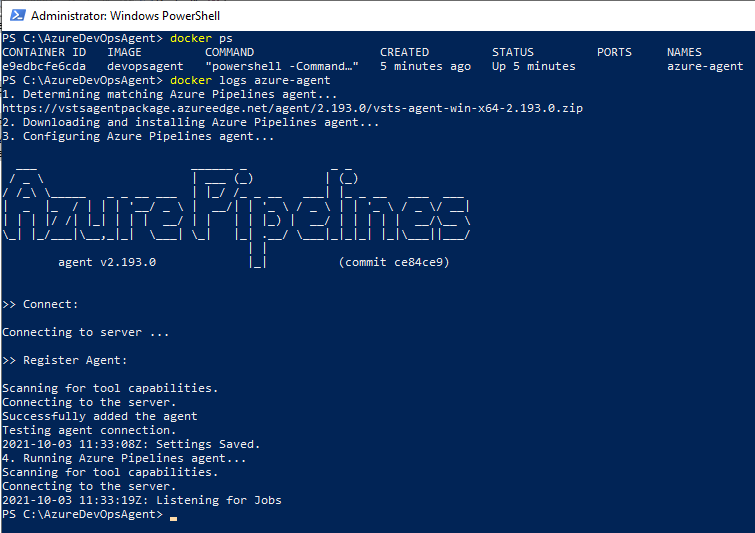Click the PowerShell icon in the title bar
755x533 pixels.
point(18,15)
